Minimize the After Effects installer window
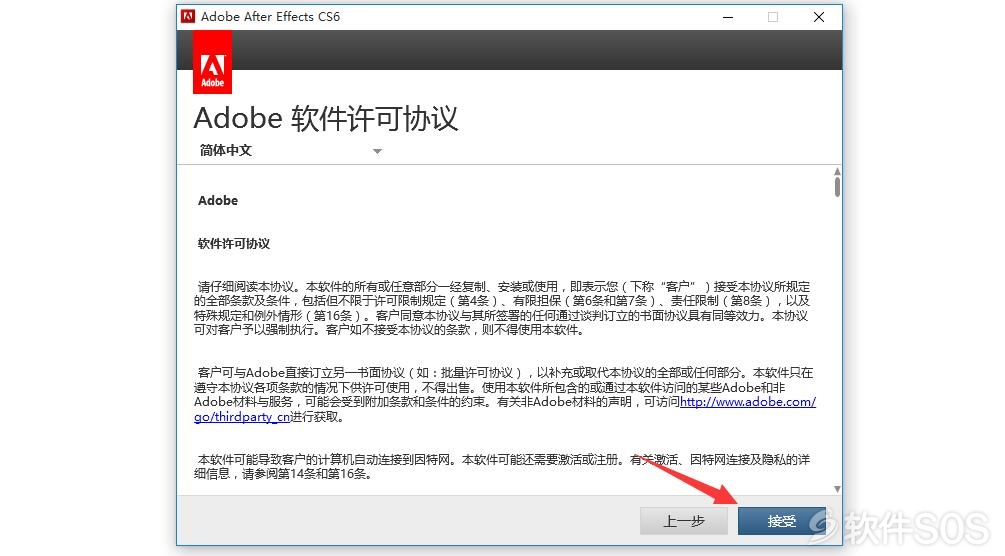 [727, 17]
